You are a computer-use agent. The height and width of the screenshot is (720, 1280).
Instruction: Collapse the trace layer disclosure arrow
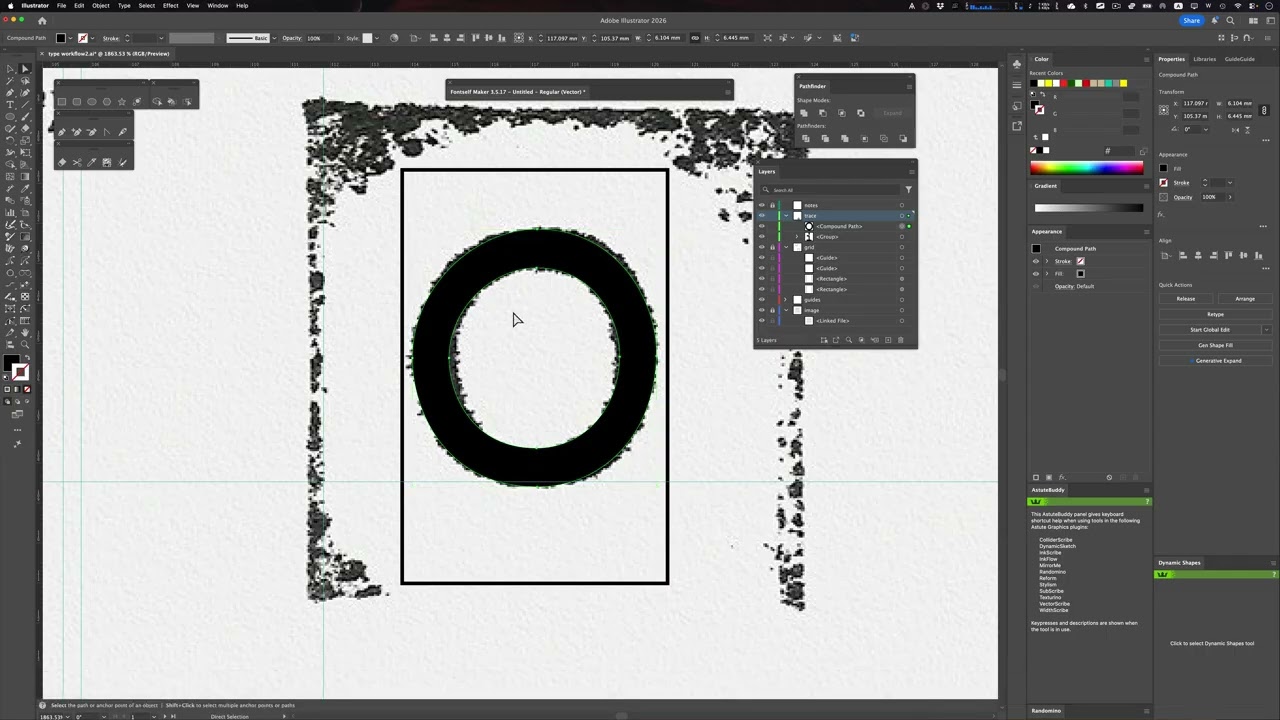pos(786,216)
